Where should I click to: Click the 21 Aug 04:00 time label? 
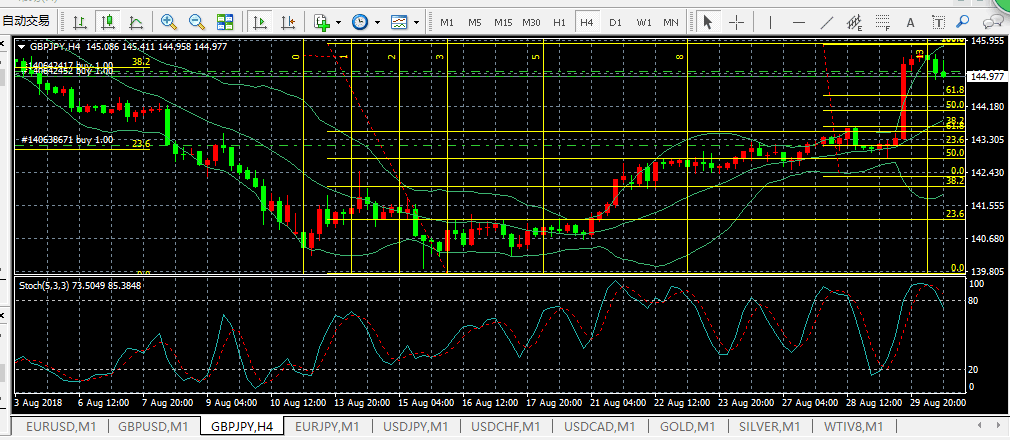(618, 403)
